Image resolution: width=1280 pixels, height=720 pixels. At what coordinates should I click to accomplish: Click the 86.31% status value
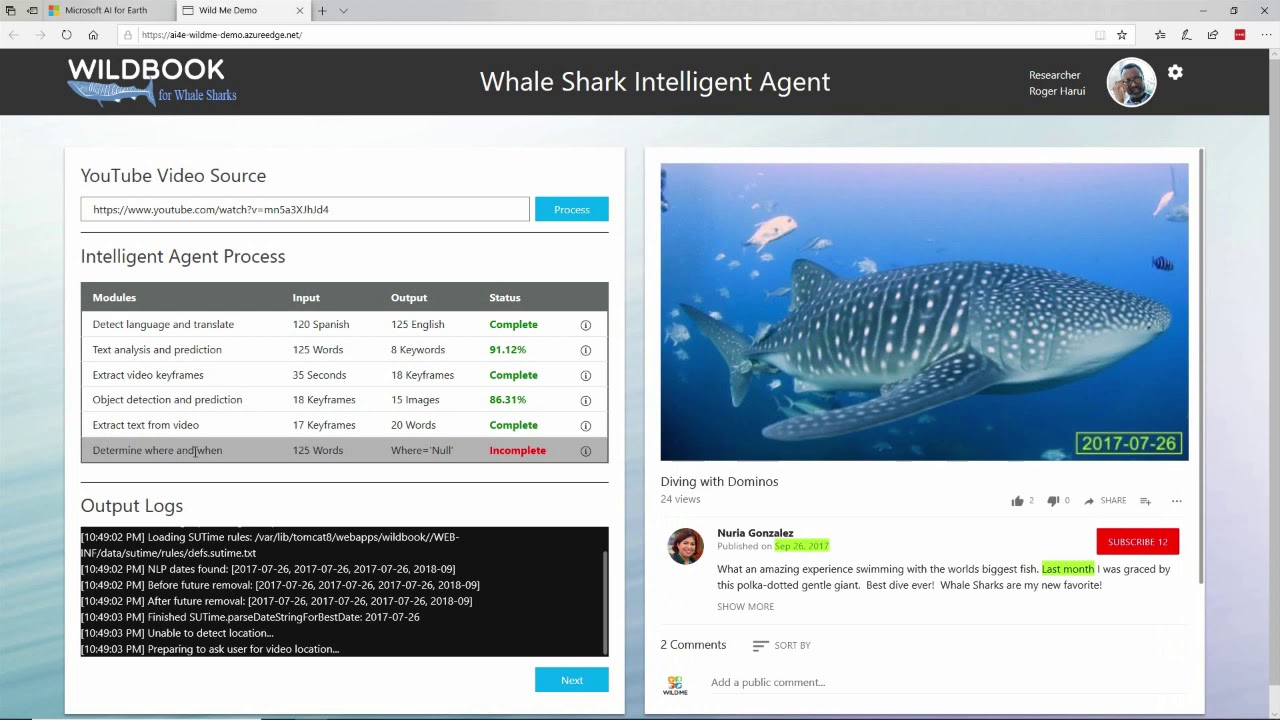coord(507,400)
